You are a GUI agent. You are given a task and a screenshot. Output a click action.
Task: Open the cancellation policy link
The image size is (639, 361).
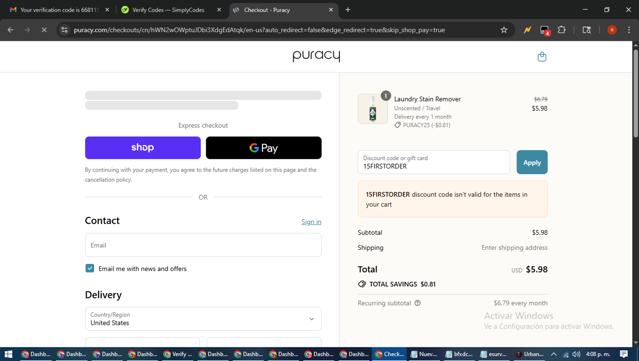point(108,180)
